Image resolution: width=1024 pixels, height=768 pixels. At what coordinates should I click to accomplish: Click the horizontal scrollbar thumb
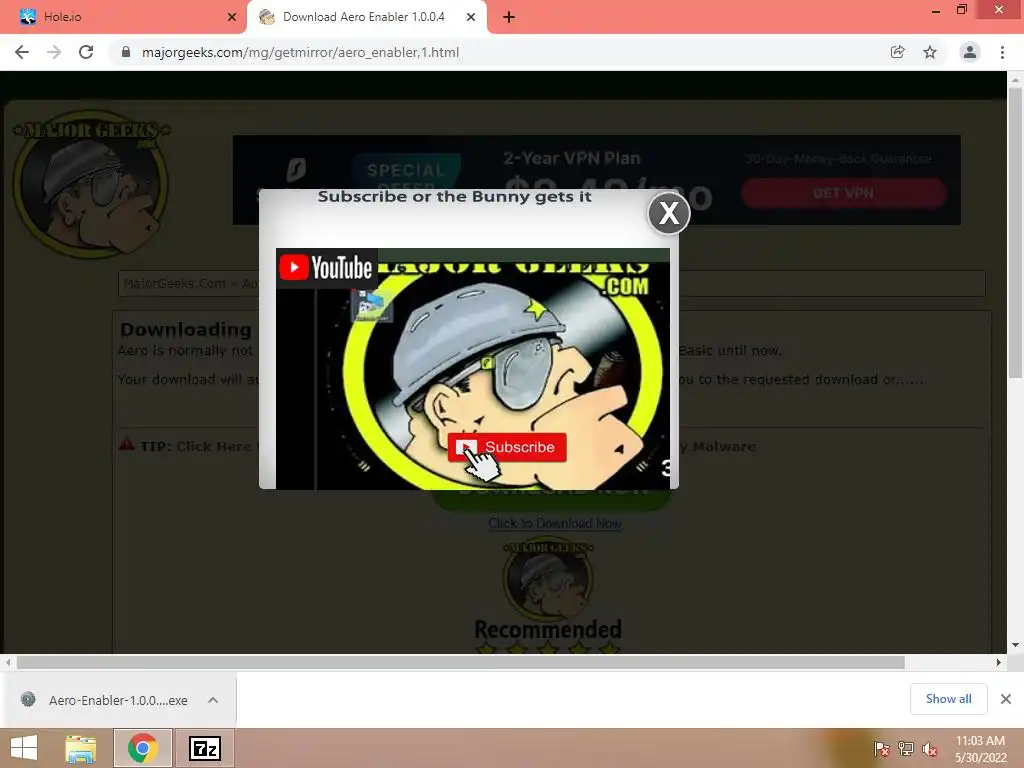tap(460, 662)
